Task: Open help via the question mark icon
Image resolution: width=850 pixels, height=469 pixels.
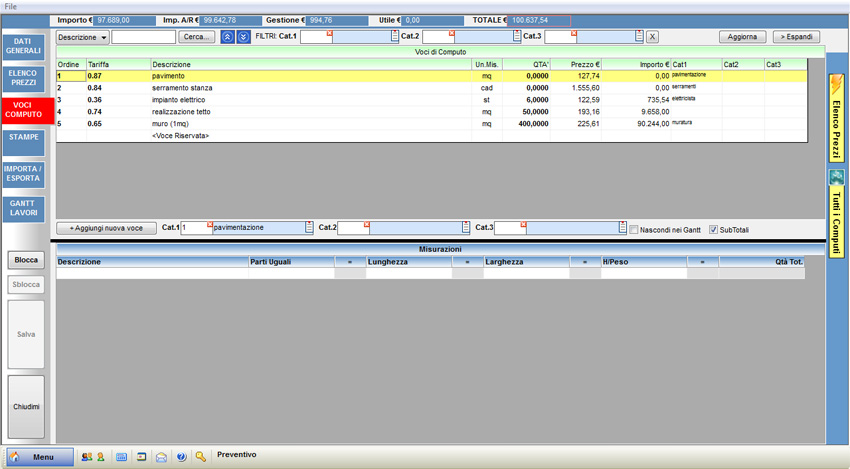Action: click(181, 457)
